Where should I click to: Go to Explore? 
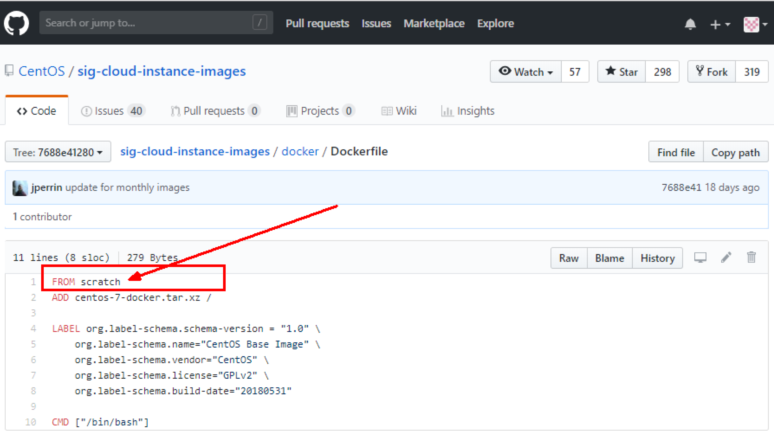(x=495, y=23)
